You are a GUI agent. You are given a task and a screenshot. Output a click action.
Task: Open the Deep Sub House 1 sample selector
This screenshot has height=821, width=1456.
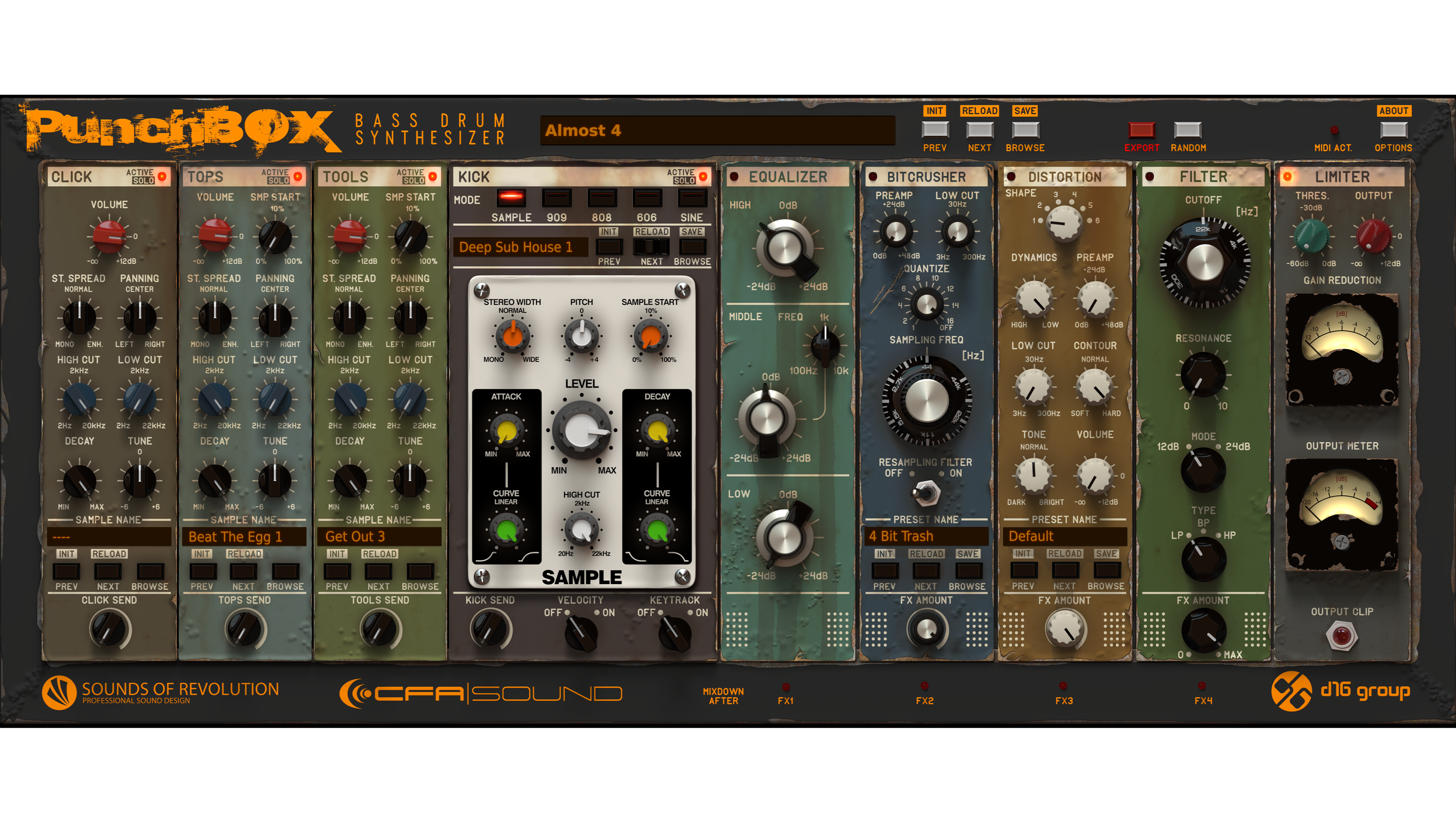pos(520,247)
